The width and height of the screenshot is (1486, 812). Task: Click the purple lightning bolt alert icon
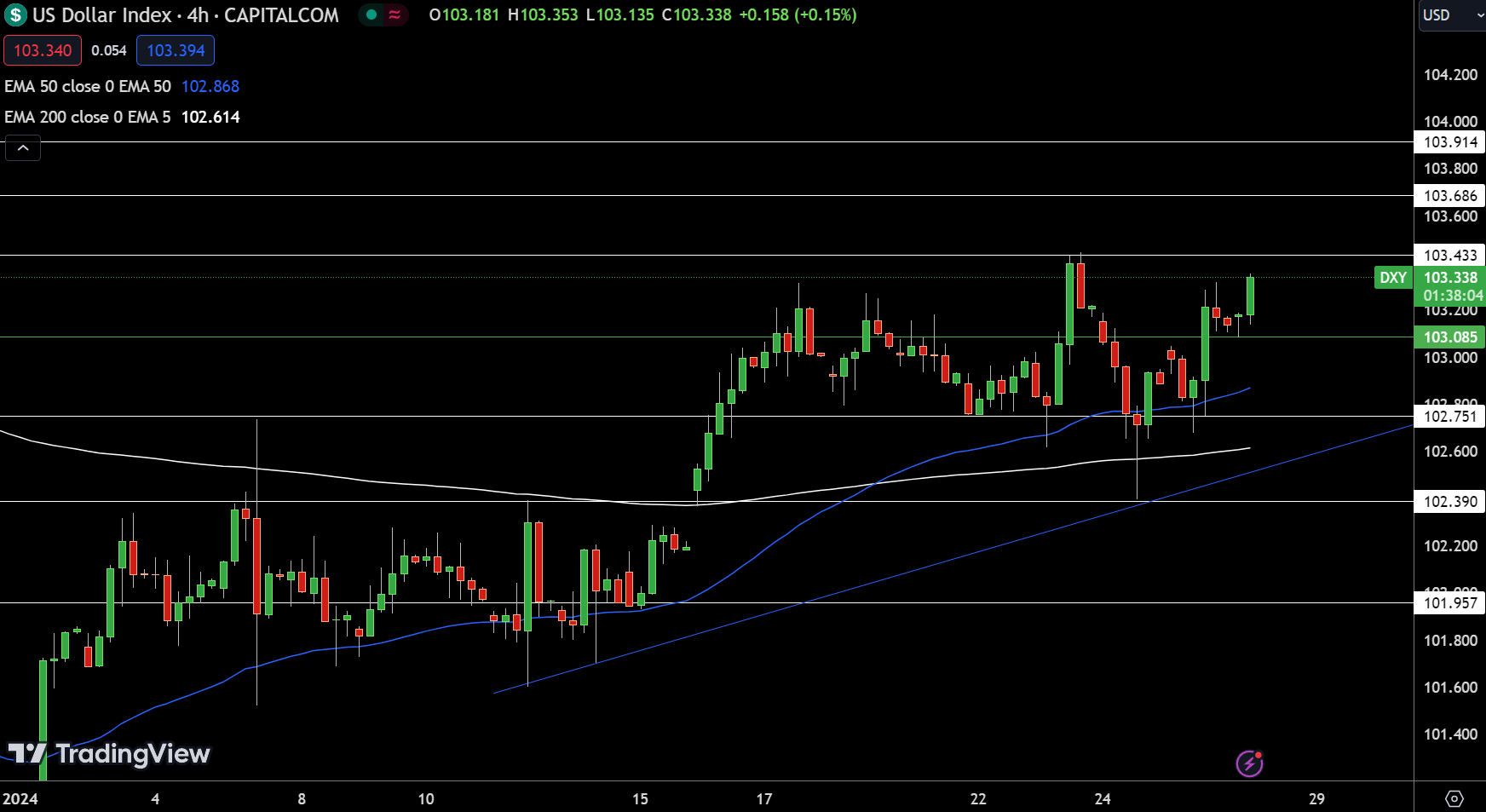[1249, 763]
